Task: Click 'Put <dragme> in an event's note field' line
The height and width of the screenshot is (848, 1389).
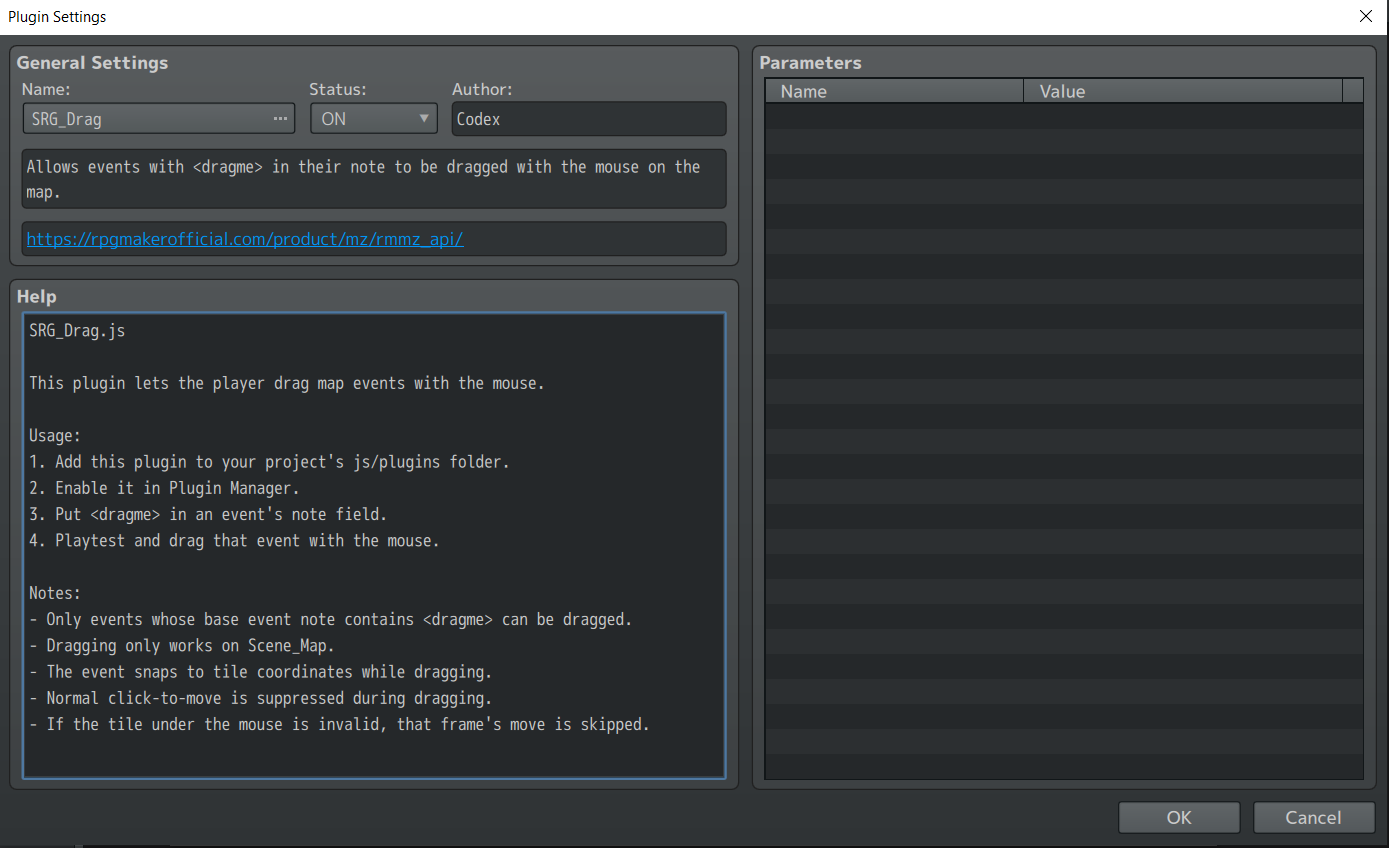Action: pos(208,514)
